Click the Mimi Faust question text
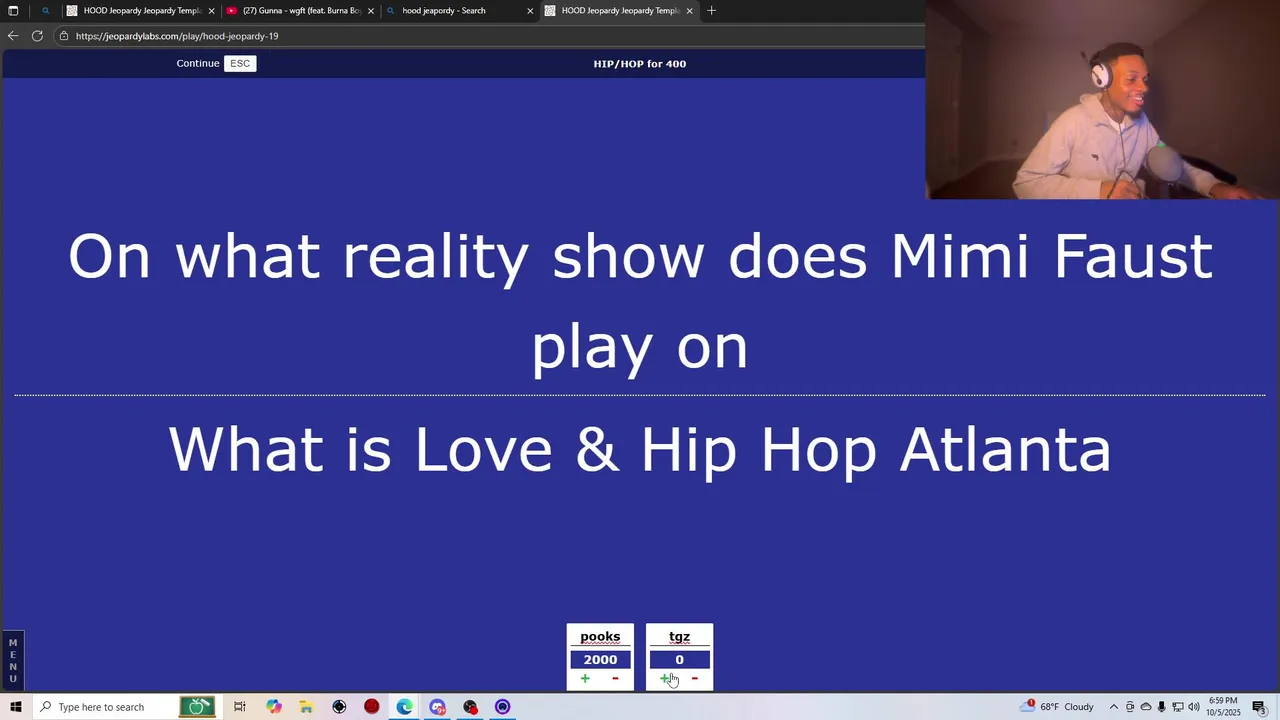The width and height of the screenshot is (1280, 720). click(x=640, y=300)
